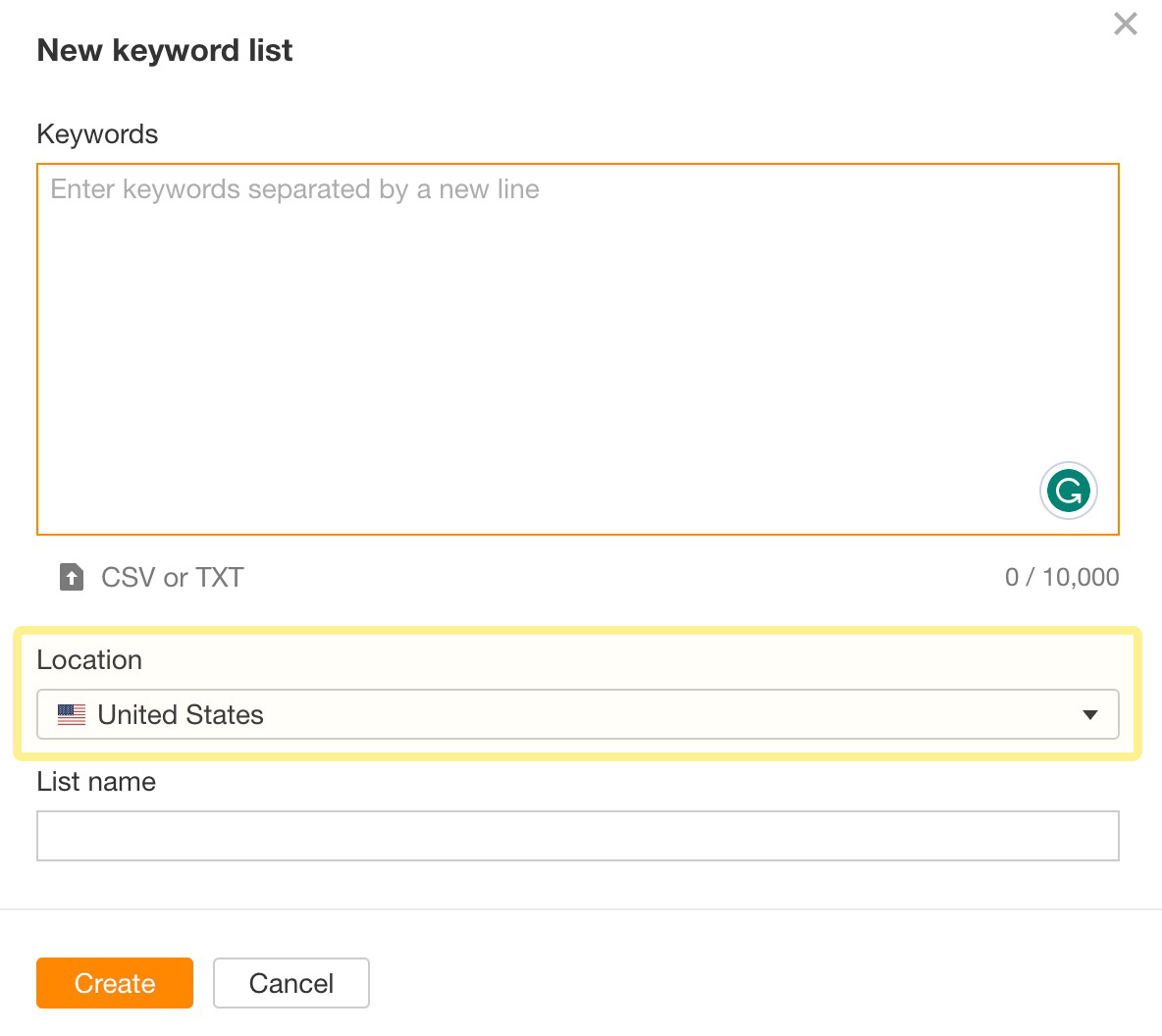Cancel creating the keyword list
1162x1036 pixels.
pos(290,983)
